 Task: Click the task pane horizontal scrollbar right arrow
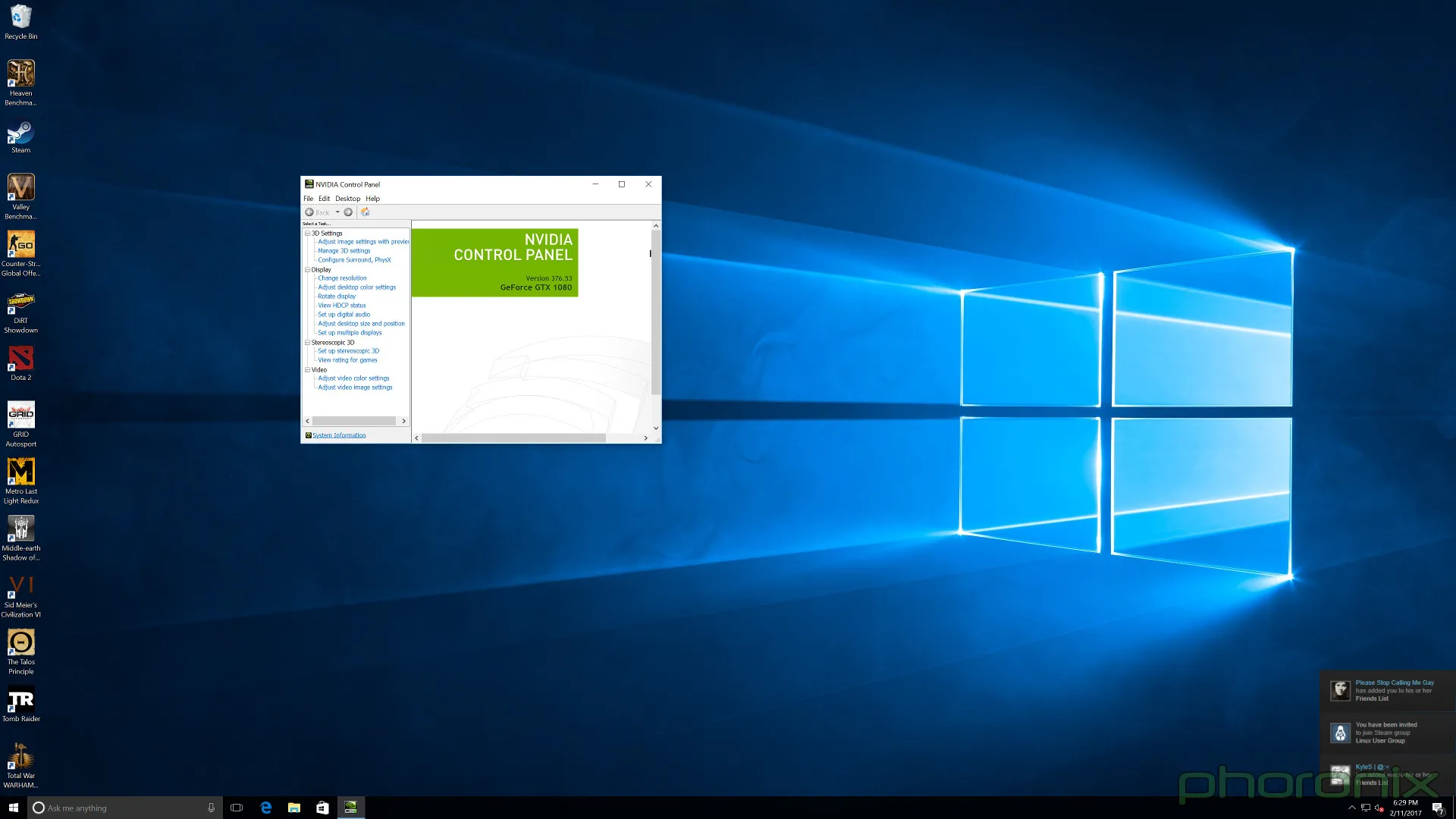point(403,421)
